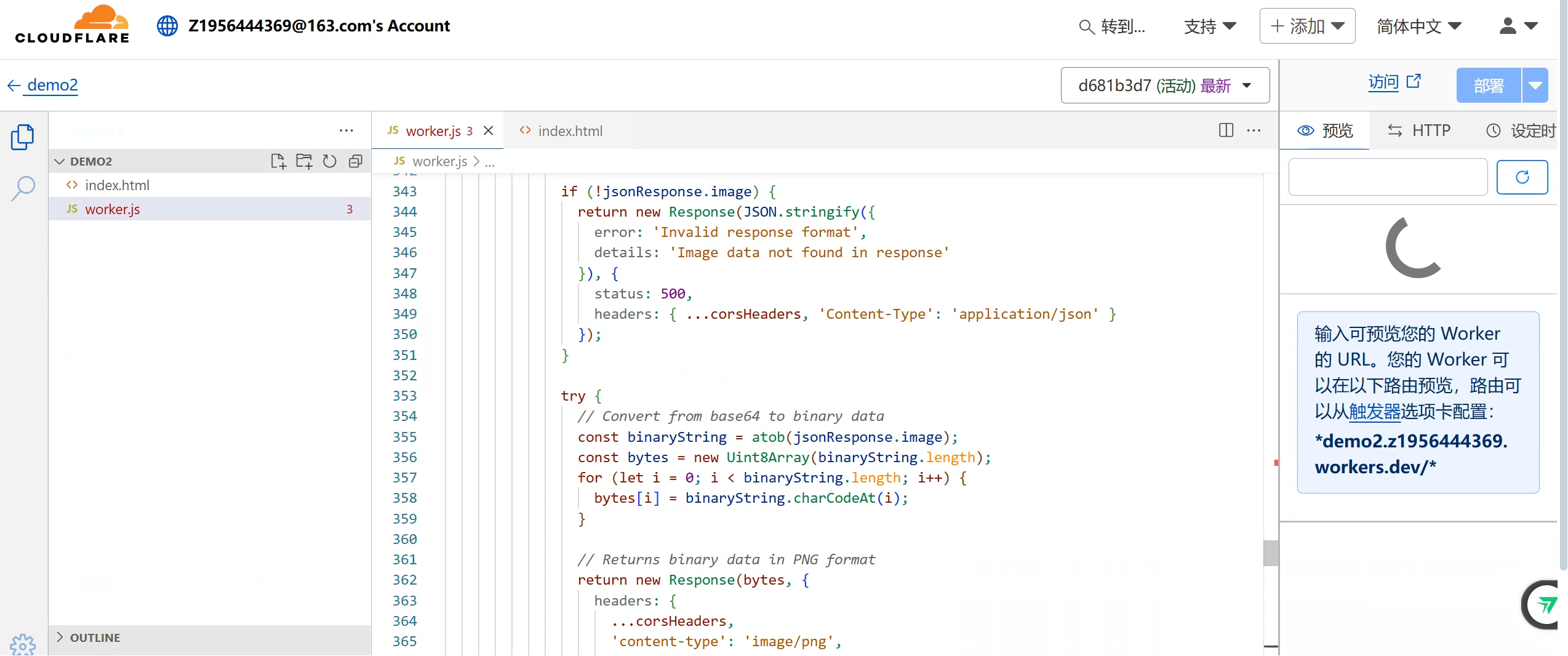The image size is (1568, 656).
Task: Click line number 353 in gutter
Action: point(404,396)
